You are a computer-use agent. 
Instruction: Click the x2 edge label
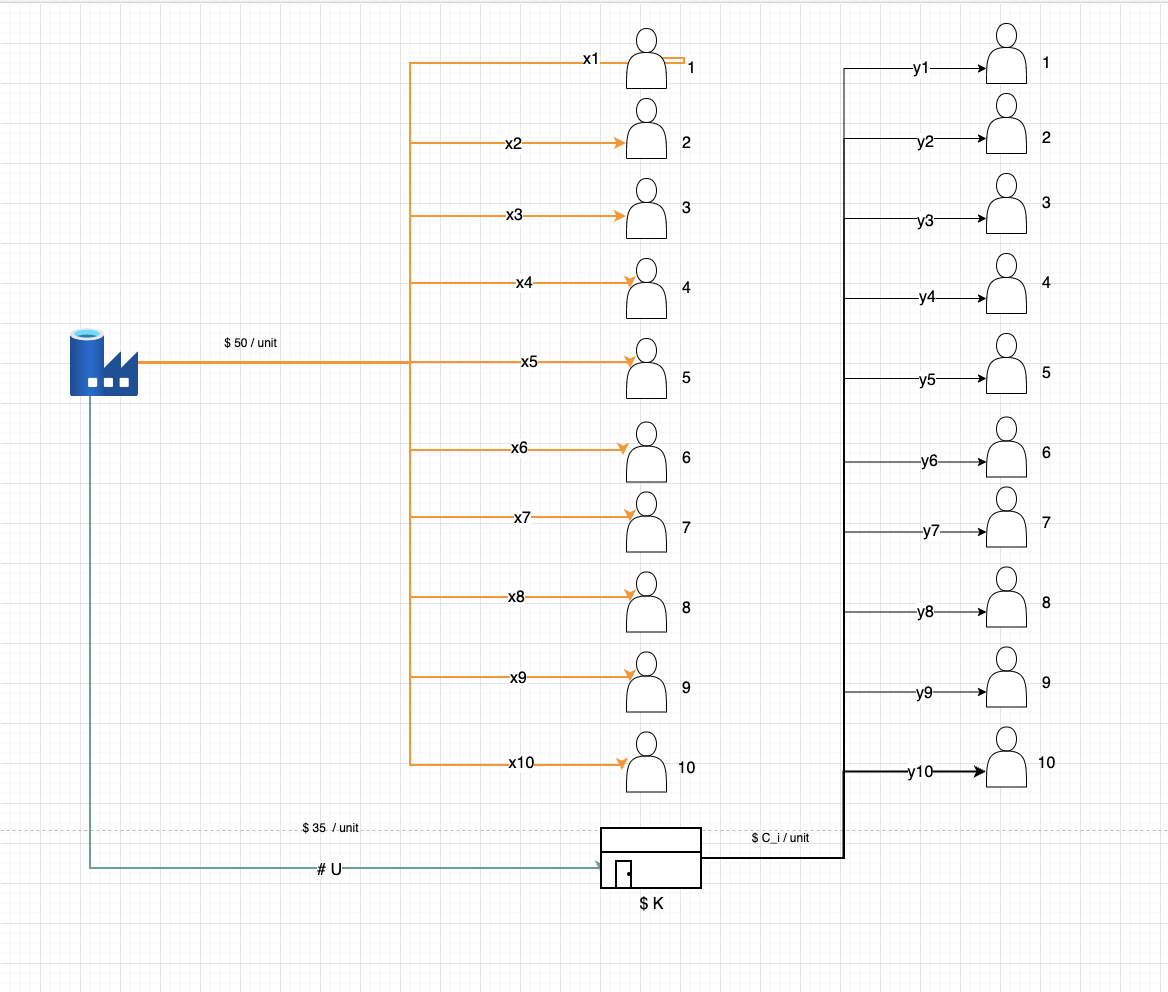coord(513,144)
